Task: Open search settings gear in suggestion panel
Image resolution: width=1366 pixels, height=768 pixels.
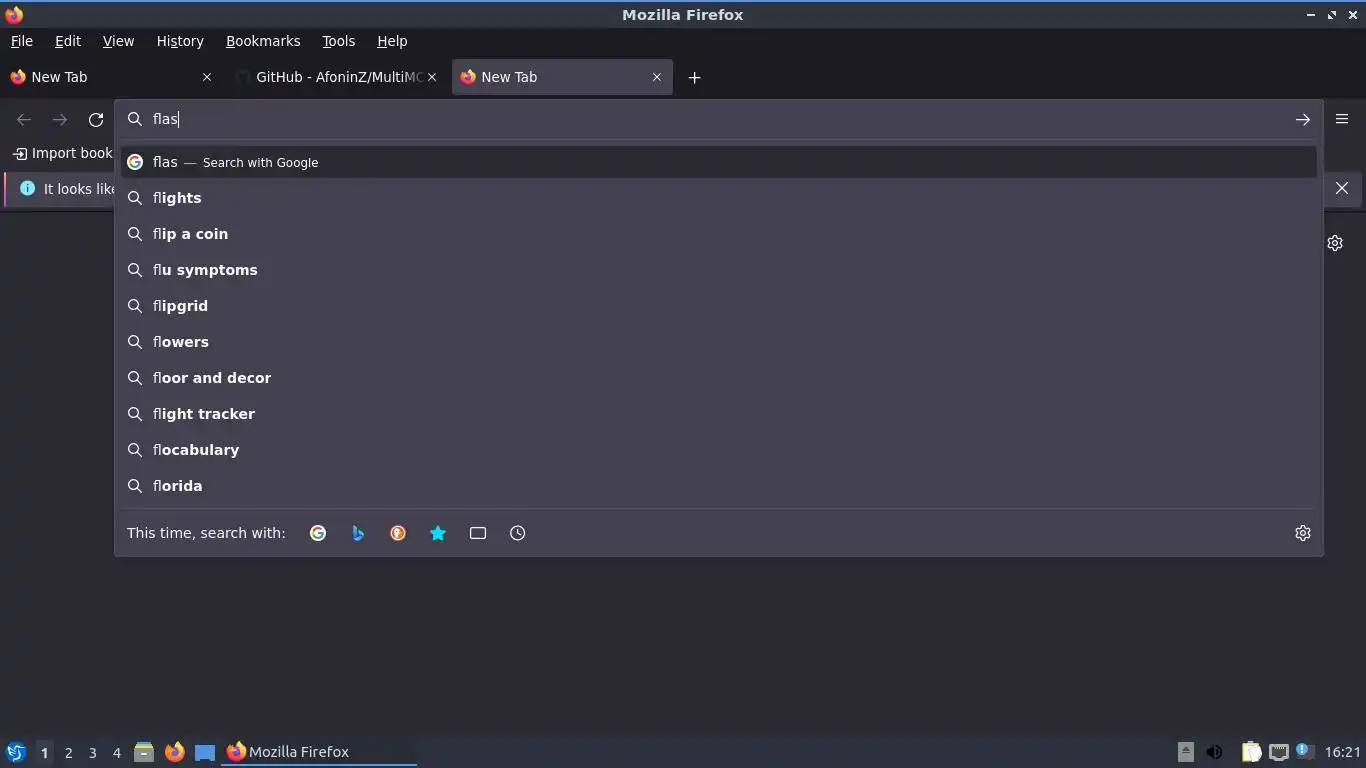Action: tap(1302, 533)
